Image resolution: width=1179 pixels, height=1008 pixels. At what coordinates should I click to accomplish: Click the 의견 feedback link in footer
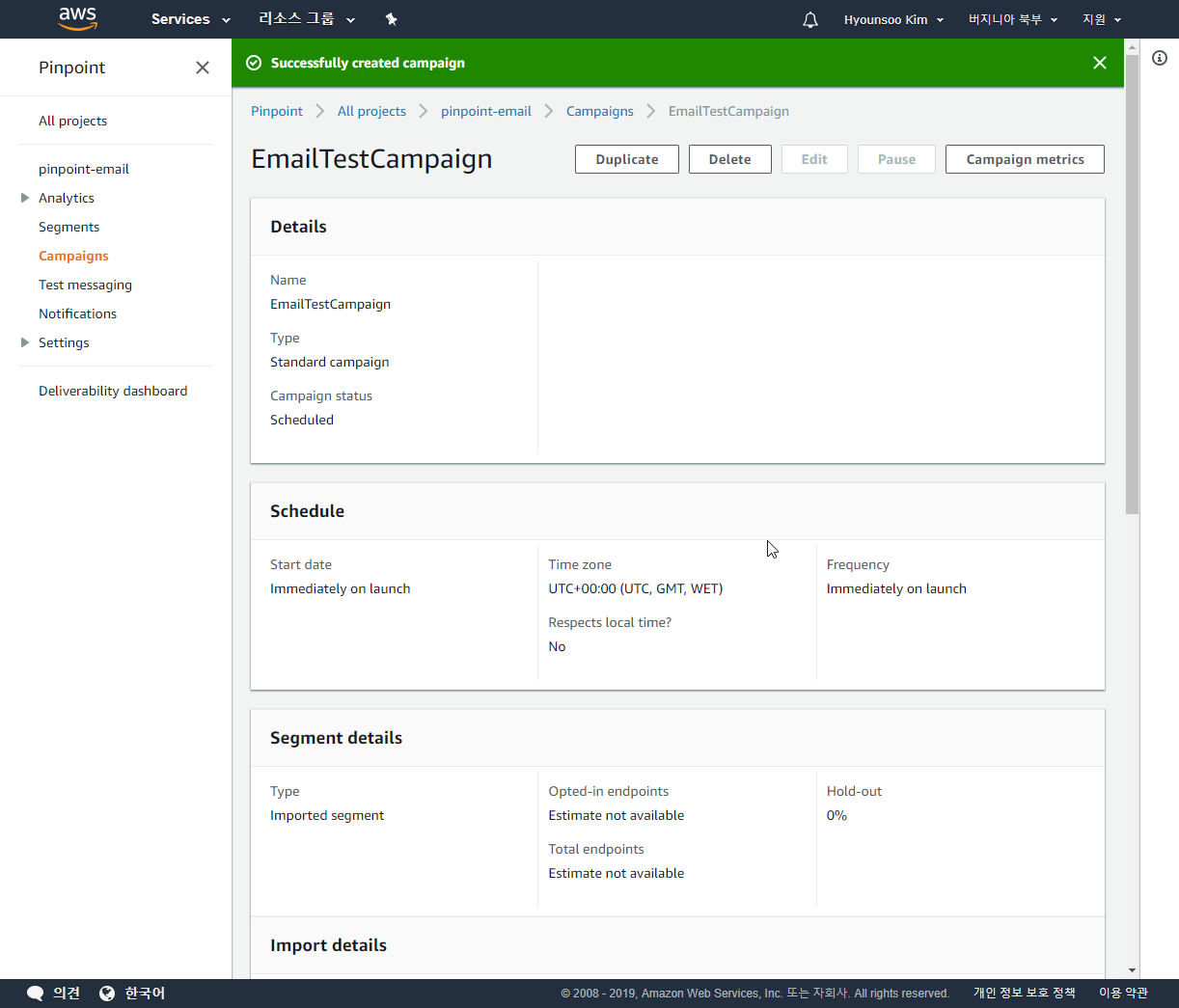[67, 994]
